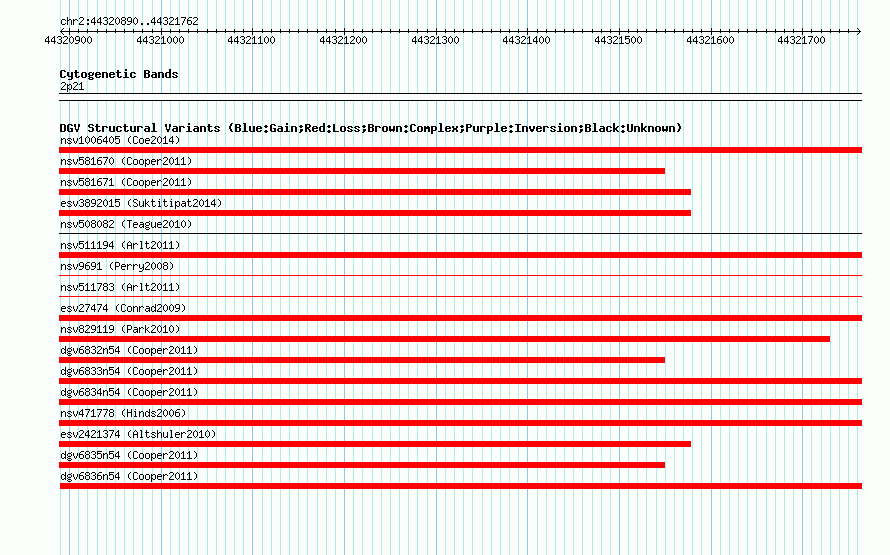Open dgv6832n54 (Cooper2011) entry

click(129, 350)
